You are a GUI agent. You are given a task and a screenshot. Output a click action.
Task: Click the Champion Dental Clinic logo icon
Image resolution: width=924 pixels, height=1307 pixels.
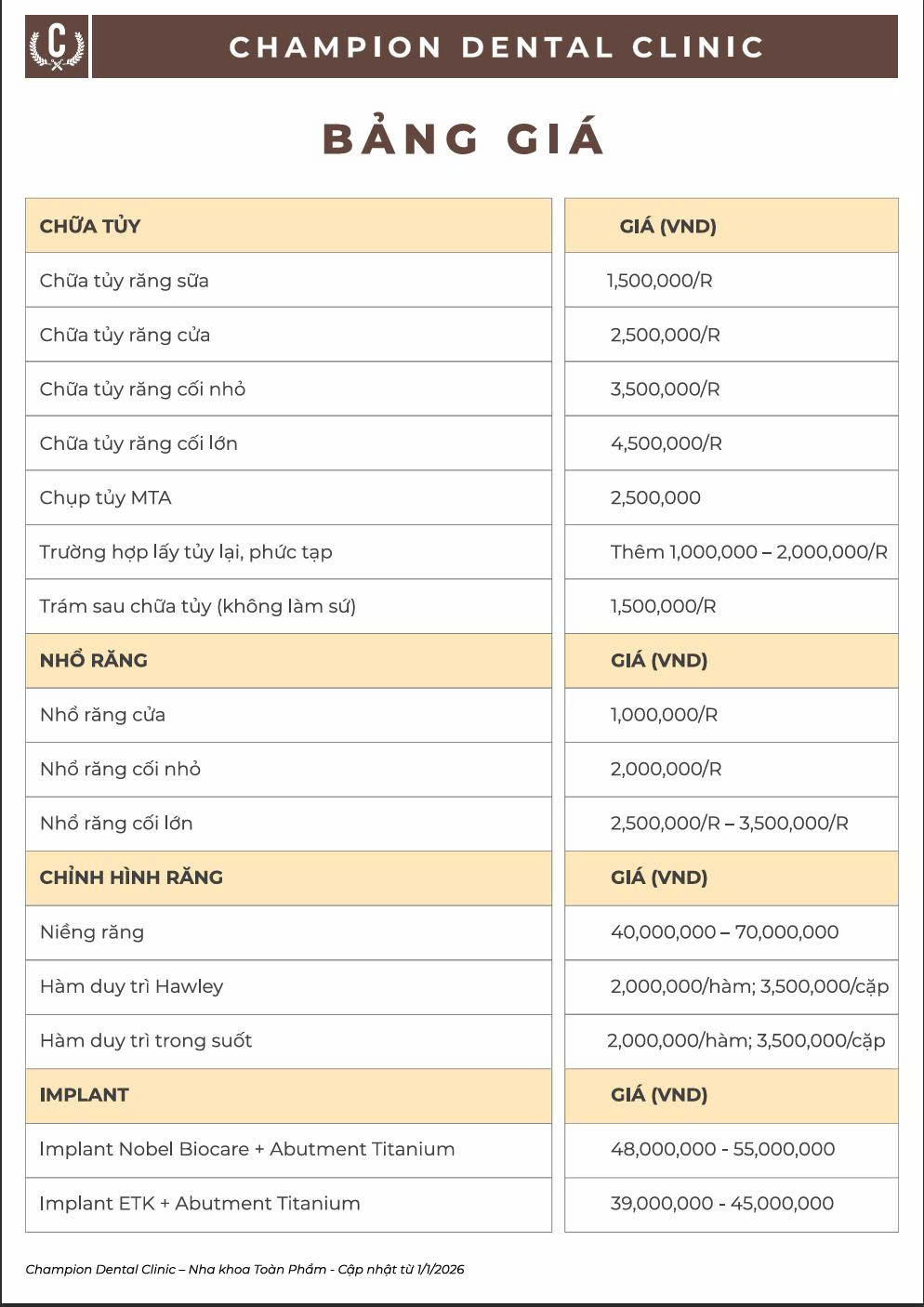tap(57, 46)
